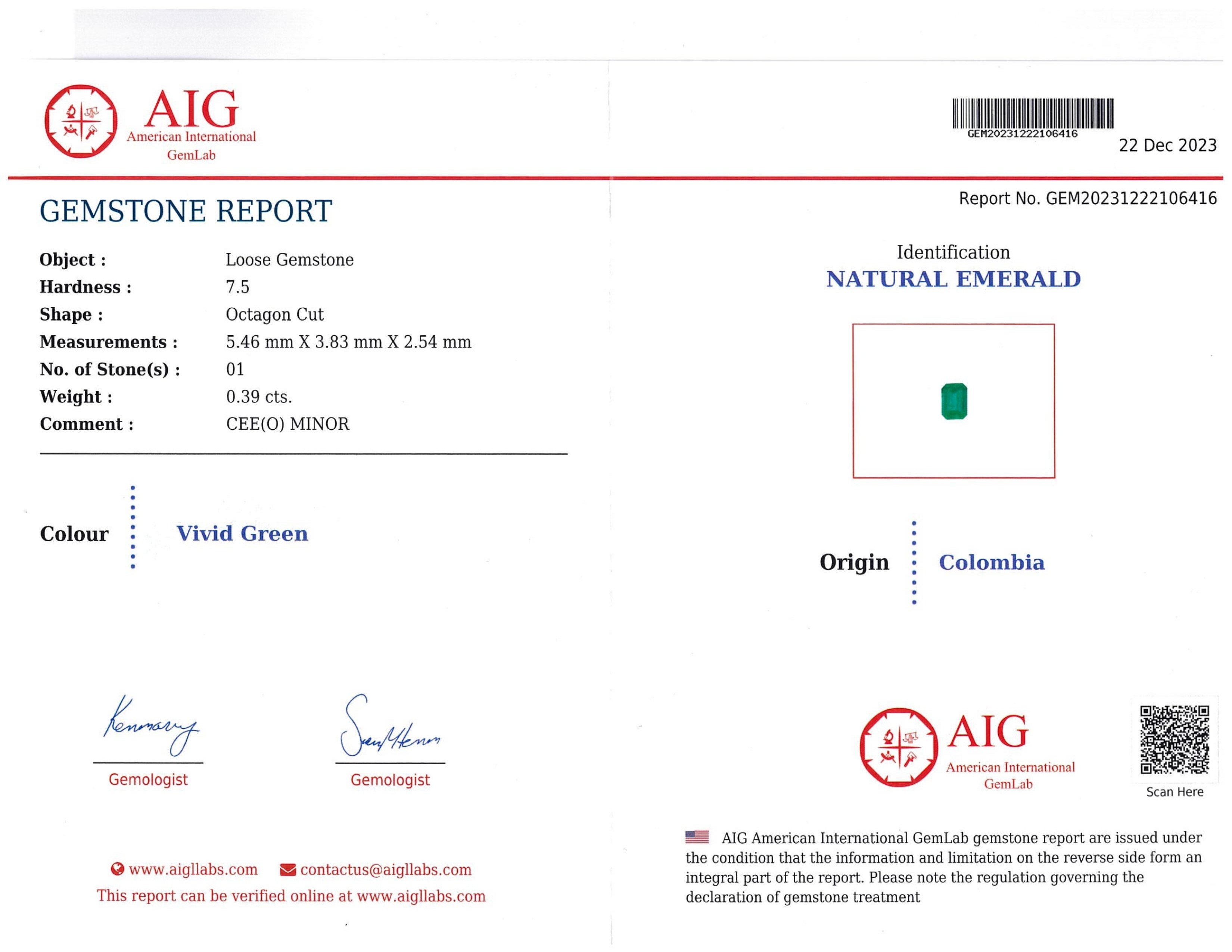Click the envelope icon beside email address
Screen dimensions: 1232x952
click(288, 869)
